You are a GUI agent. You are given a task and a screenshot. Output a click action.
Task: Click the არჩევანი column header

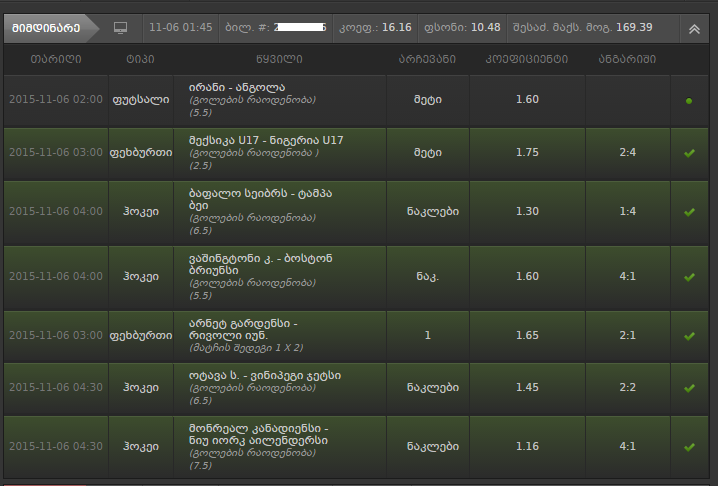pyautogui.click(x=427, y=59)
